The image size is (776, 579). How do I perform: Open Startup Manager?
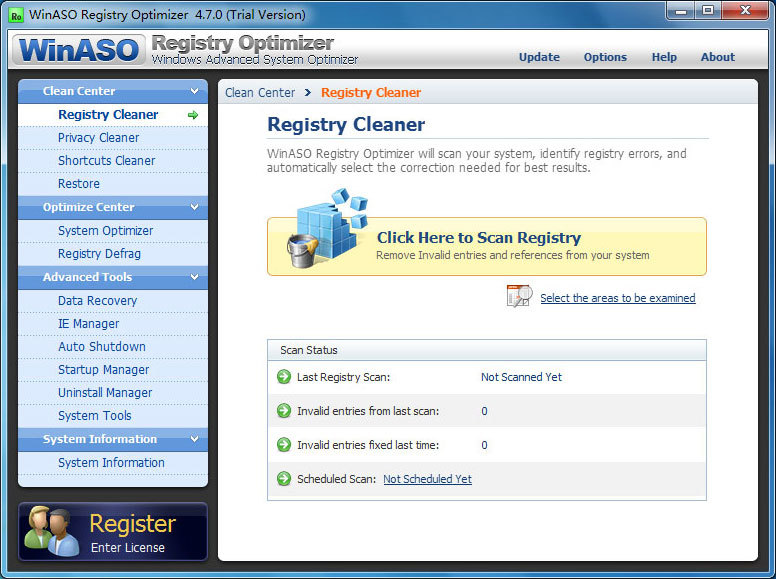[x=113, y=370]
